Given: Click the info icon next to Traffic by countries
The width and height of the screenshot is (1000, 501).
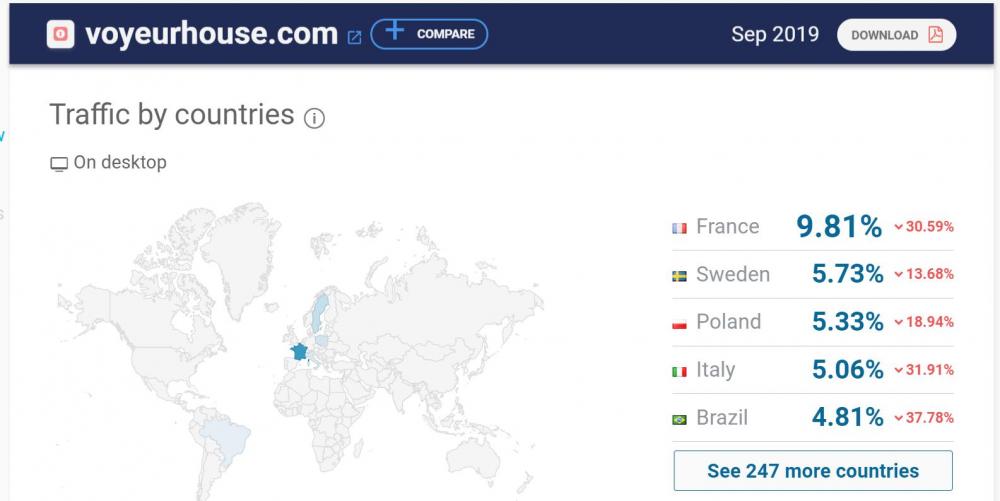Looking at the screenshot, I should [x=314, y=119].
